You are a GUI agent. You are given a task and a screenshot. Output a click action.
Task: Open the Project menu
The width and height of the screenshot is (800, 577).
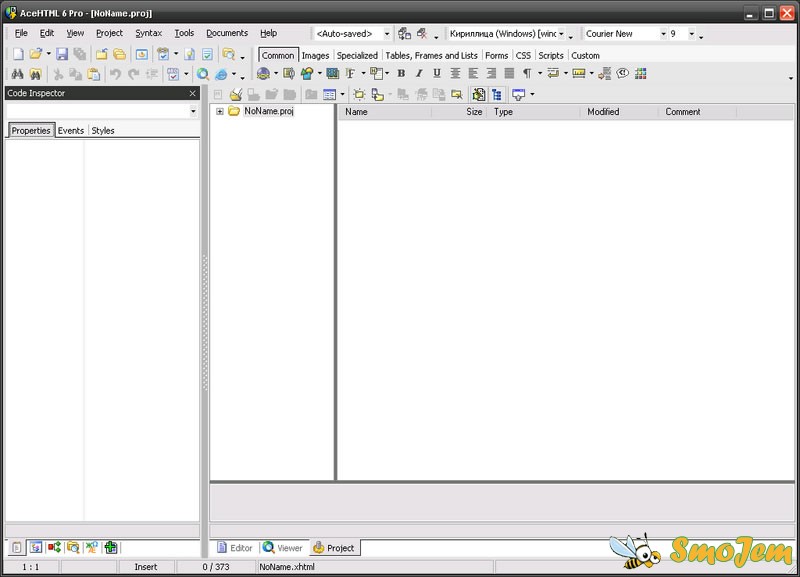point(109,33)
